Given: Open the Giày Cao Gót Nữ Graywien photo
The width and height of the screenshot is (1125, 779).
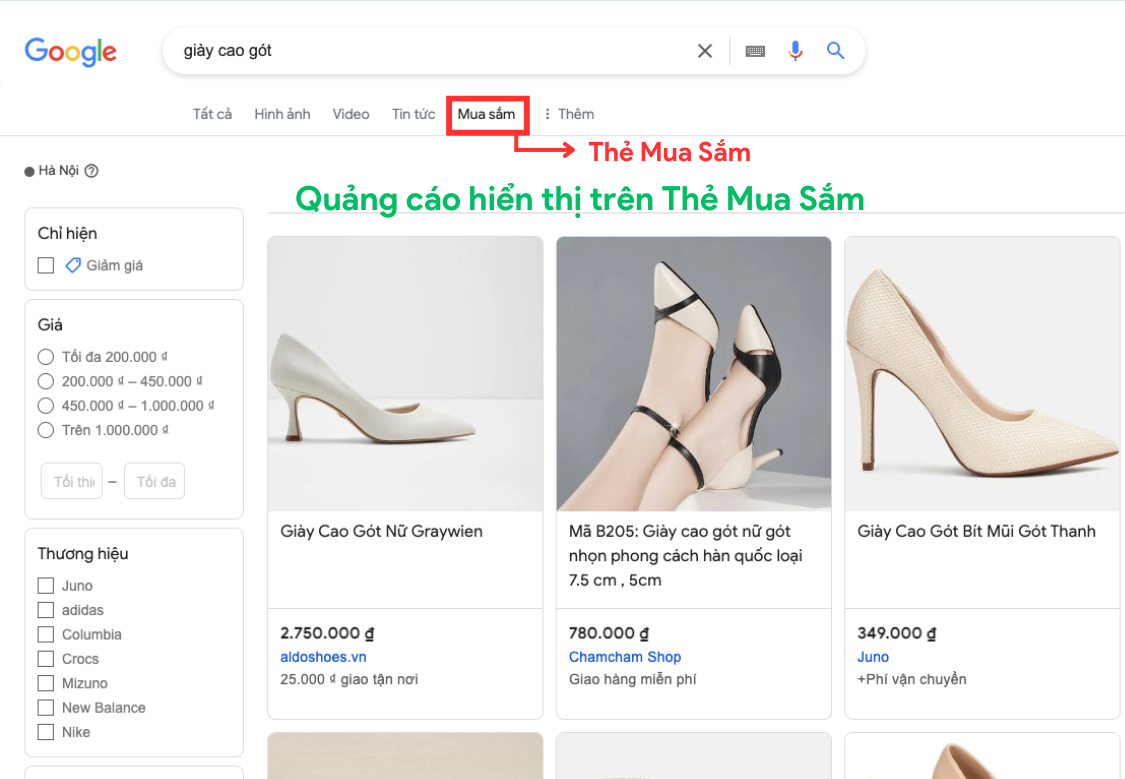Looking at the screenshot, I should tap(404, 373).
